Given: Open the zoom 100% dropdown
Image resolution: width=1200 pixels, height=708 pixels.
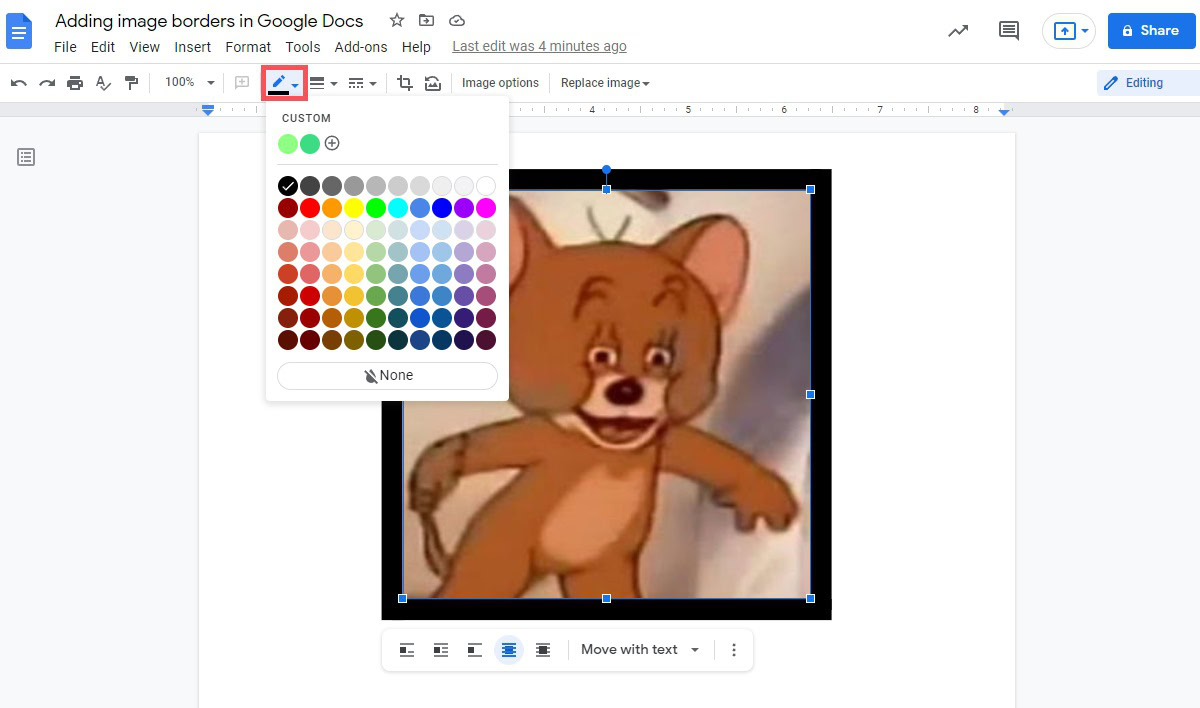Looking at the screenshot, I should (x=189, y=83).
